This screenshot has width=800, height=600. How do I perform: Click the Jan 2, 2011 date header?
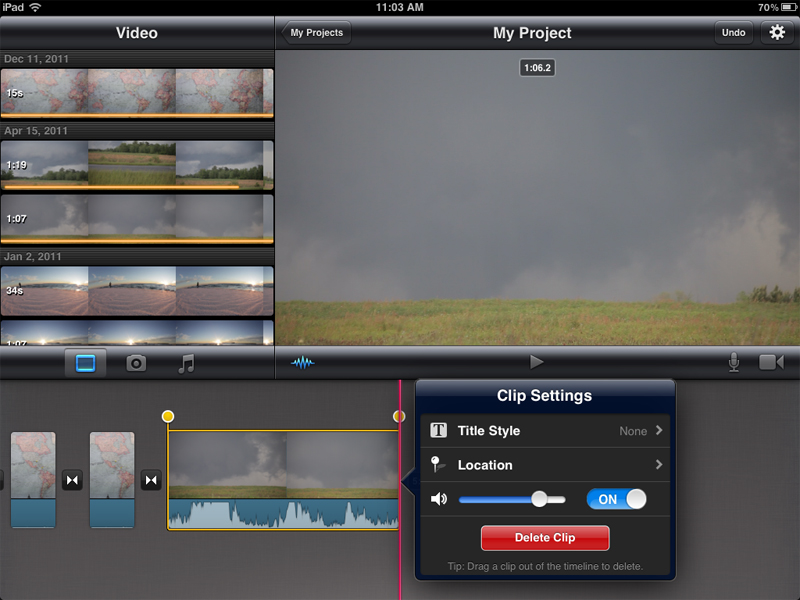click(33, 257)
